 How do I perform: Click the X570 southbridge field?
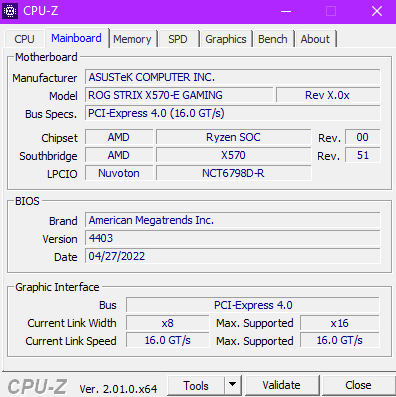[x=233, y=155]
